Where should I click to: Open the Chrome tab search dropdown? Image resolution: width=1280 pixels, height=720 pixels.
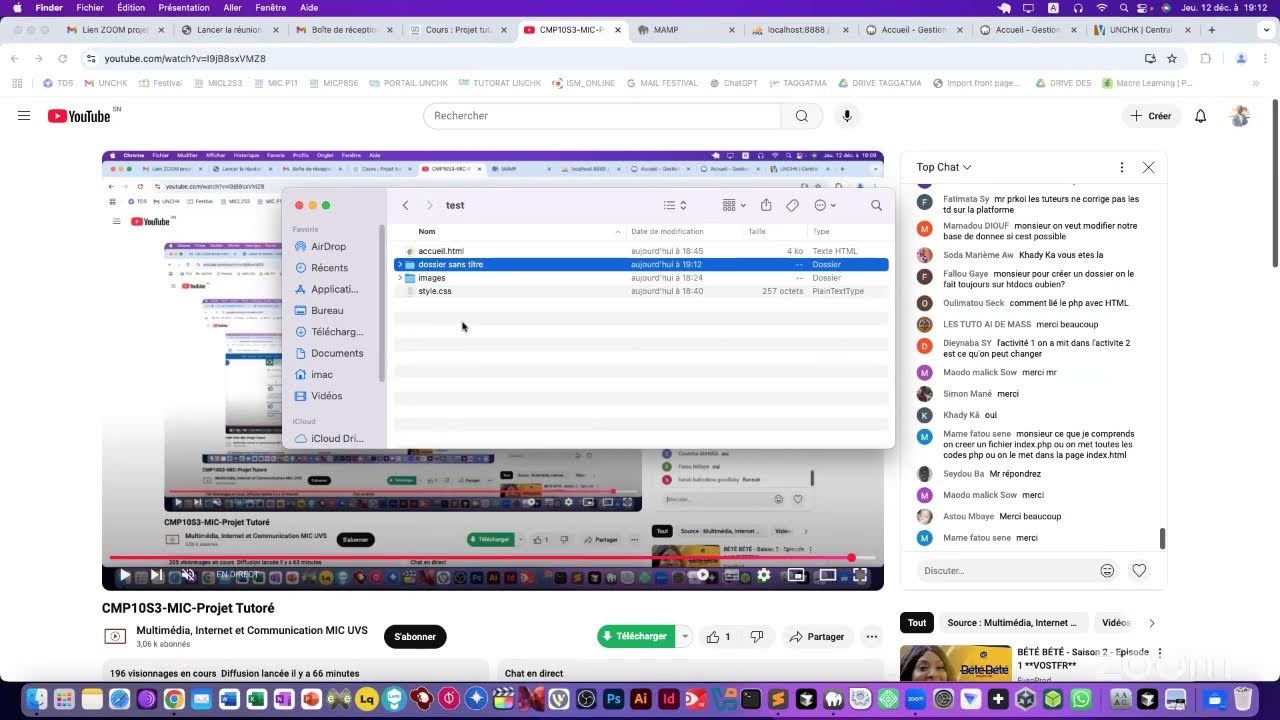pos(1267,30)
